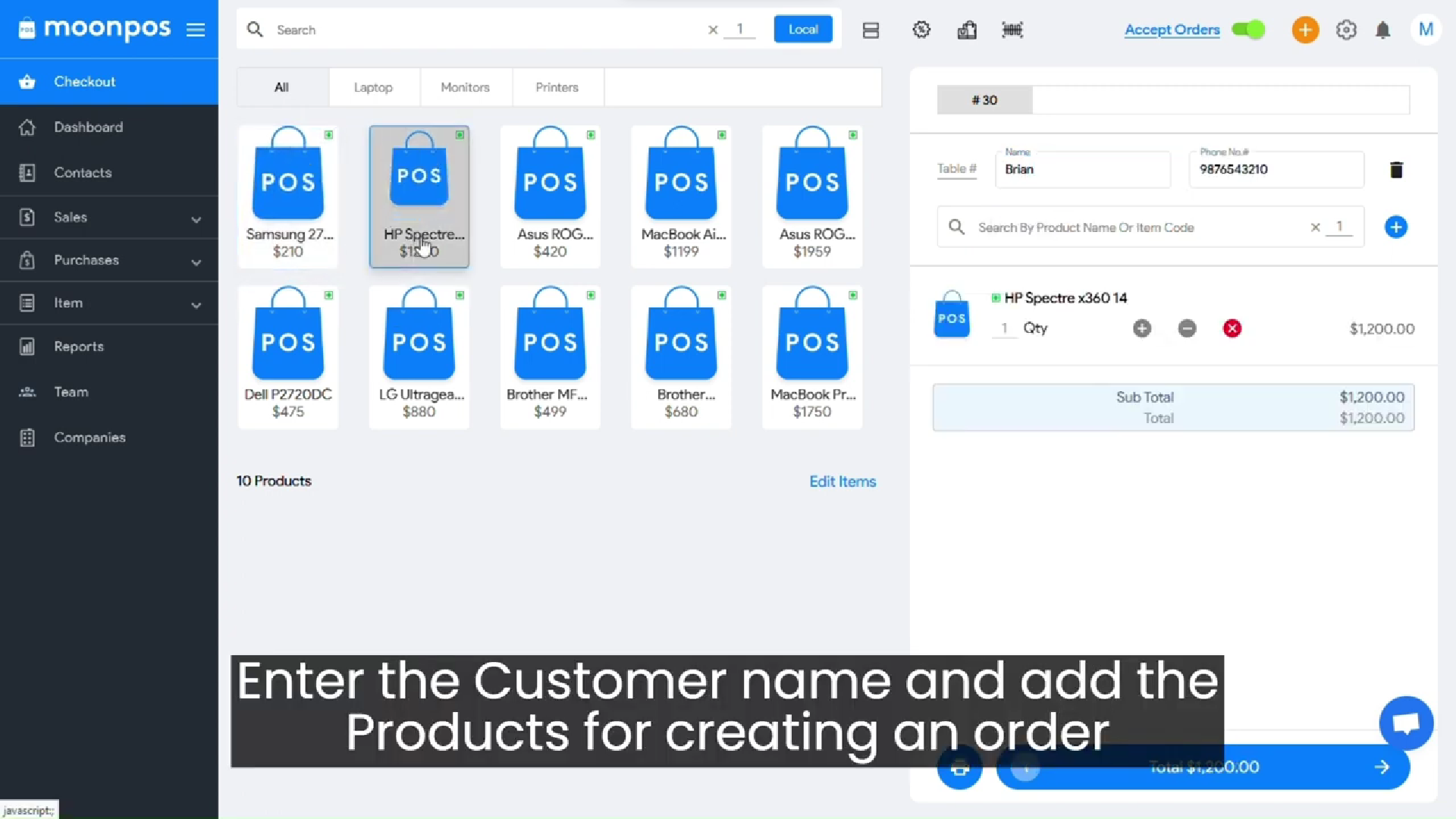Click the Phone No. field
The image size is (1456, 819).
1277,169
